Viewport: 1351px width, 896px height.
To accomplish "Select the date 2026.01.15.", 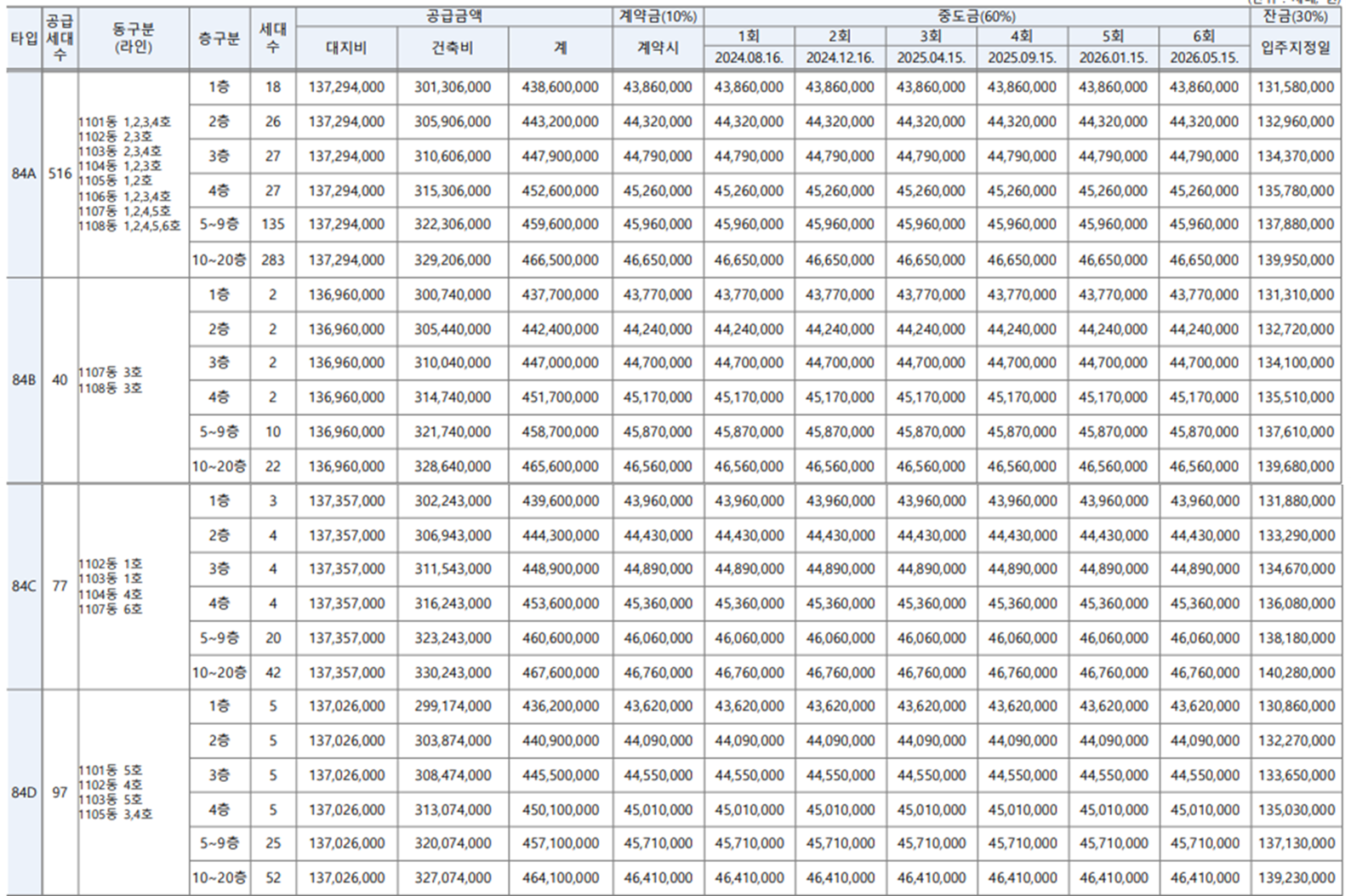I will [x=1113, y=58].
